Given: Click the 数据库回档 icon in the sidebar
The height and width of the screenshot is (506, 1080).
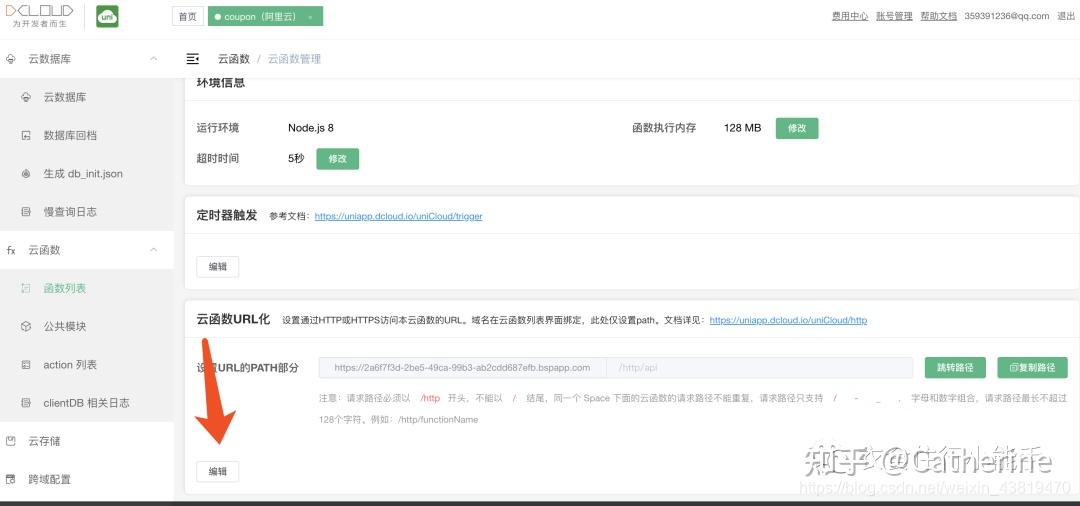Looking at the screenshot, I should click(x=26, y=136).
